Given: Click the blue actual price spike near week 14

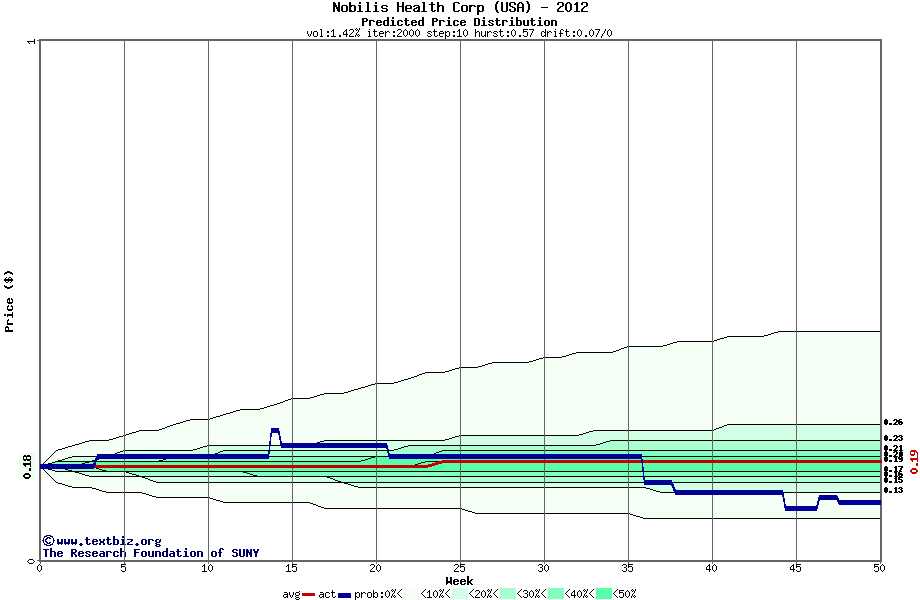Looking at the screenshot, I should (x=275, y=430).
